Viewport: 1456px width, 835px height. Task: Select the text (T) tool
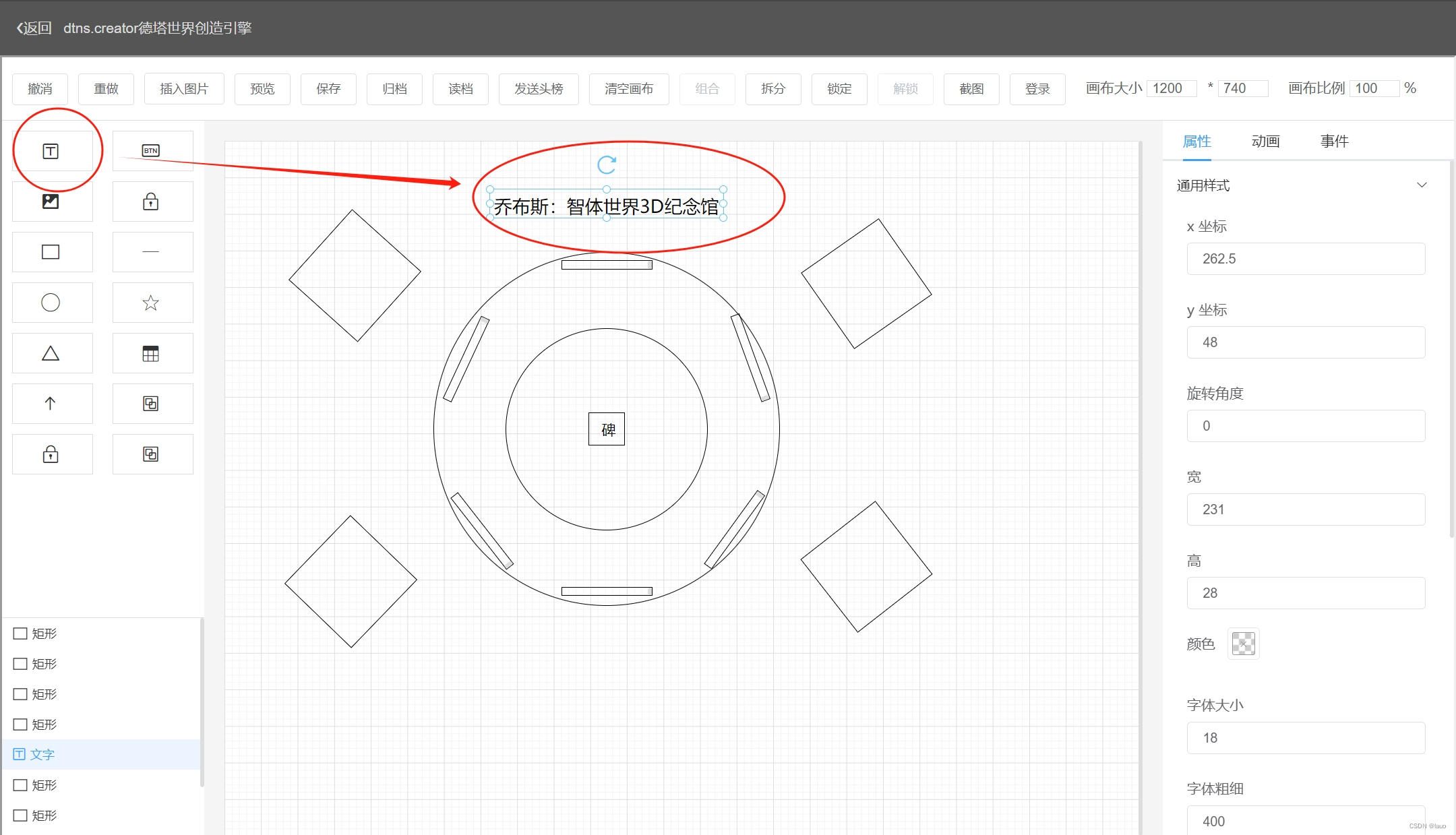click(x=52, y=151)
